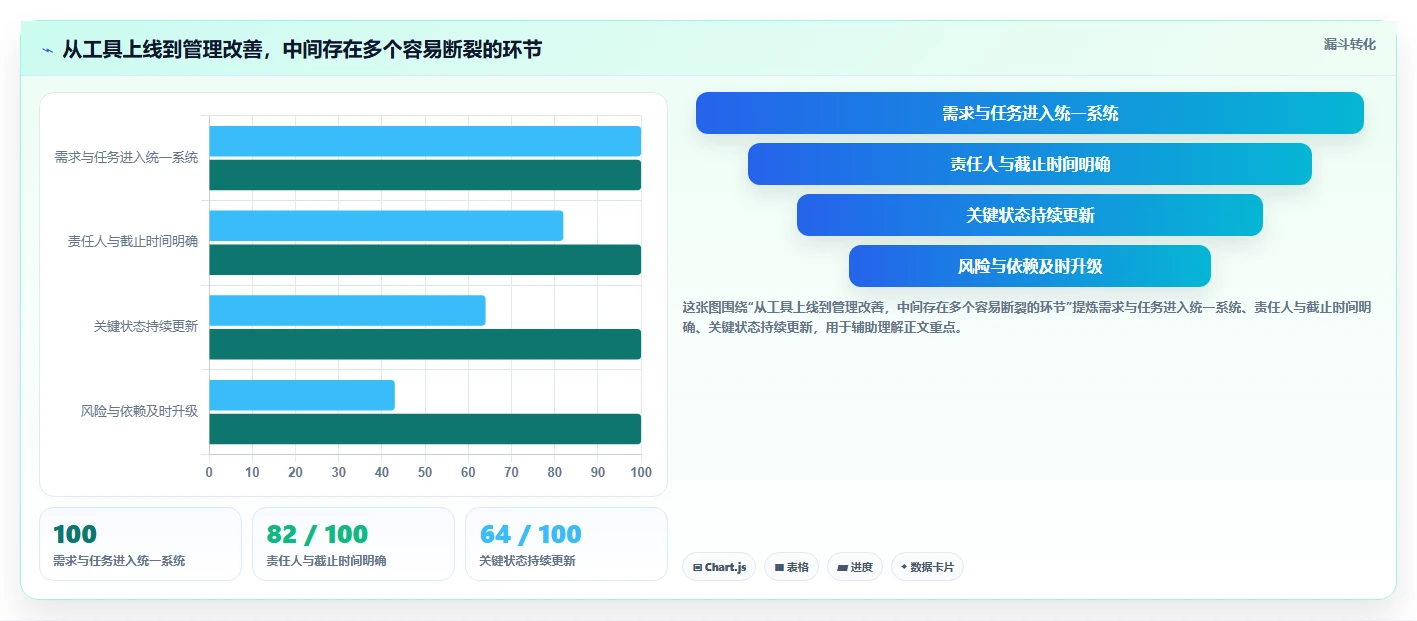Click the 表格 tag chip

tap(791, 567)
